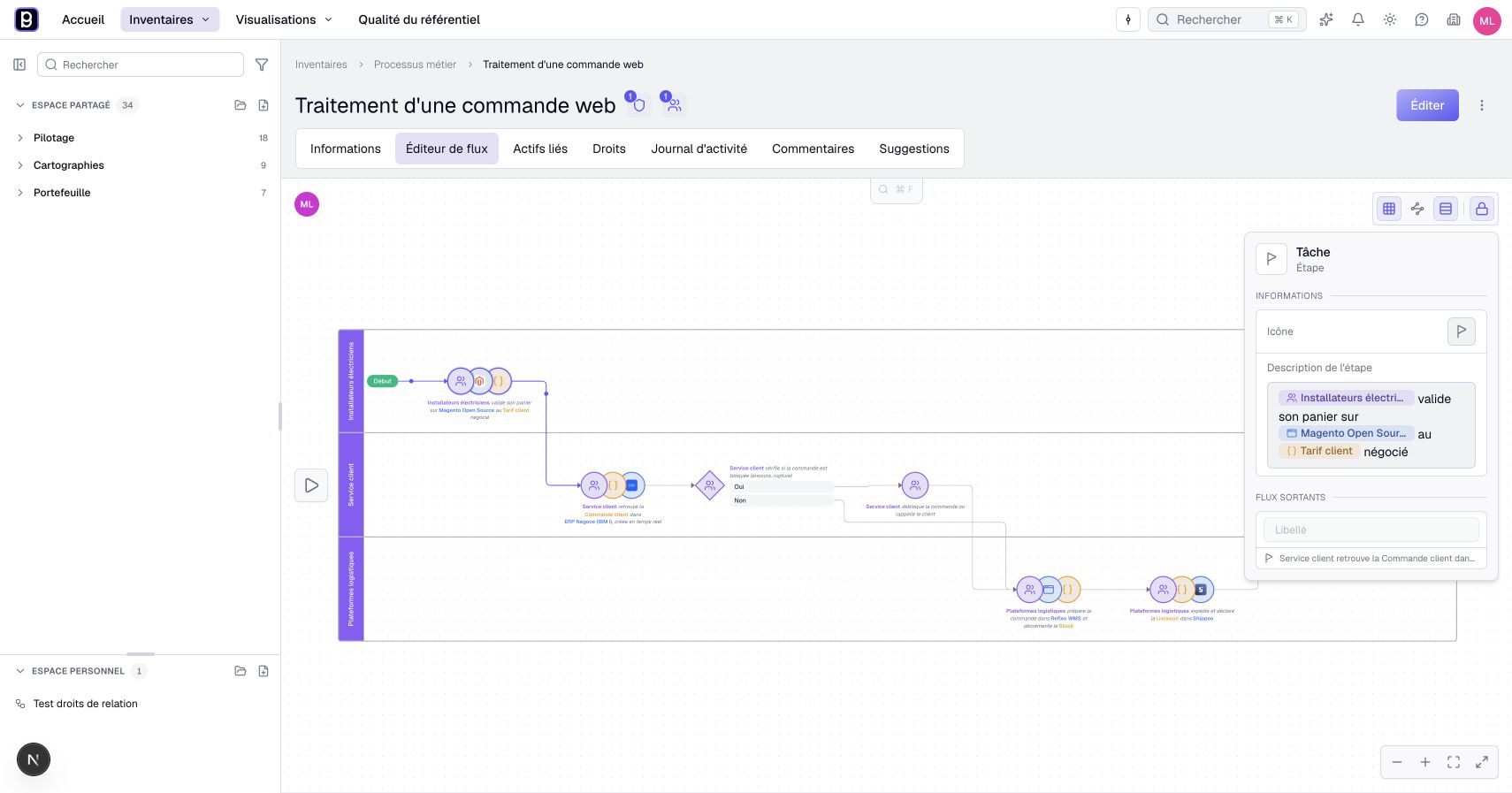Add a new document in Espace partagé
This screenshot has width=1512, height=793.
pos(263,105)
